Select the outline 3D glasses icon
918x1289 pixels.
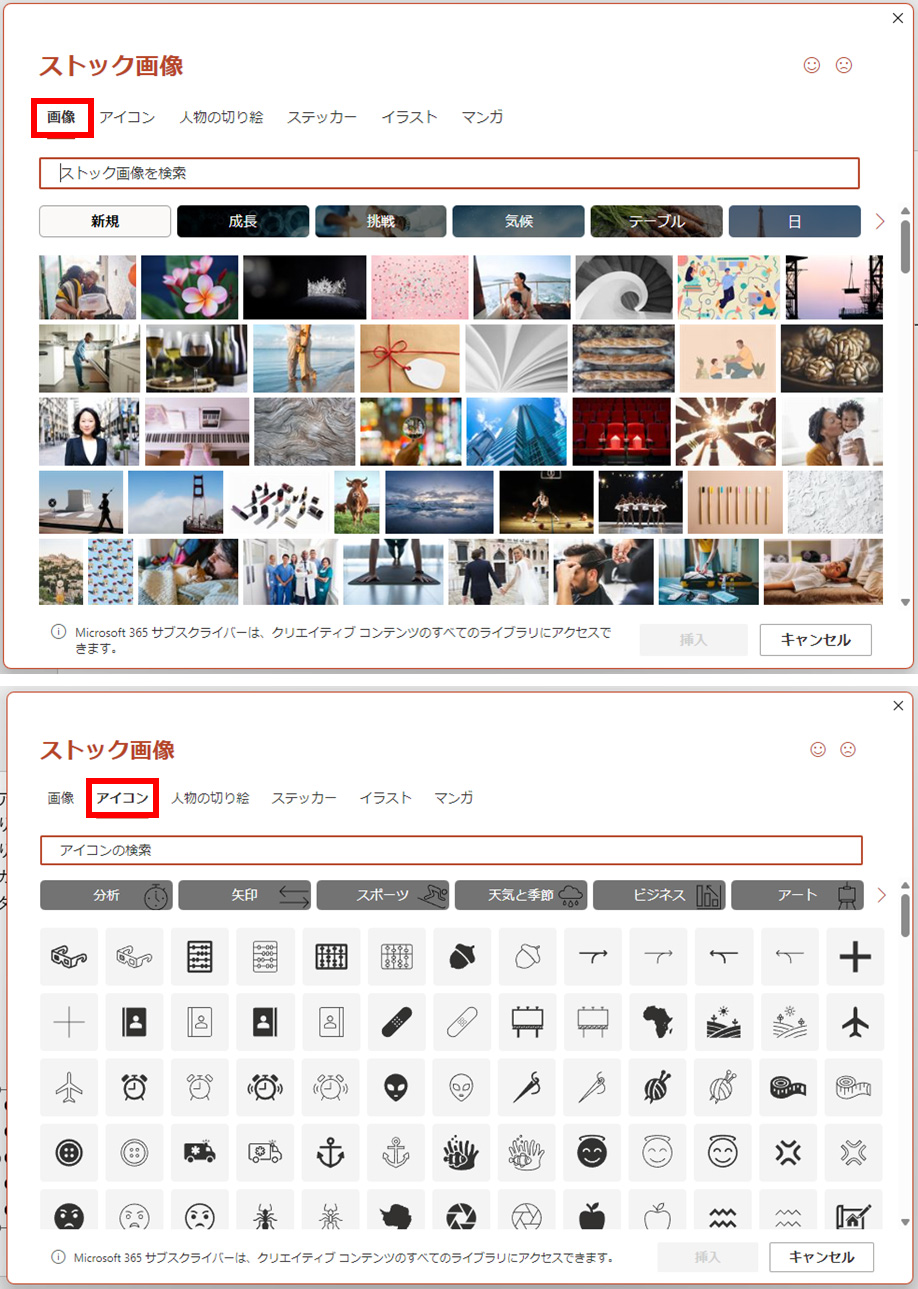135,957
